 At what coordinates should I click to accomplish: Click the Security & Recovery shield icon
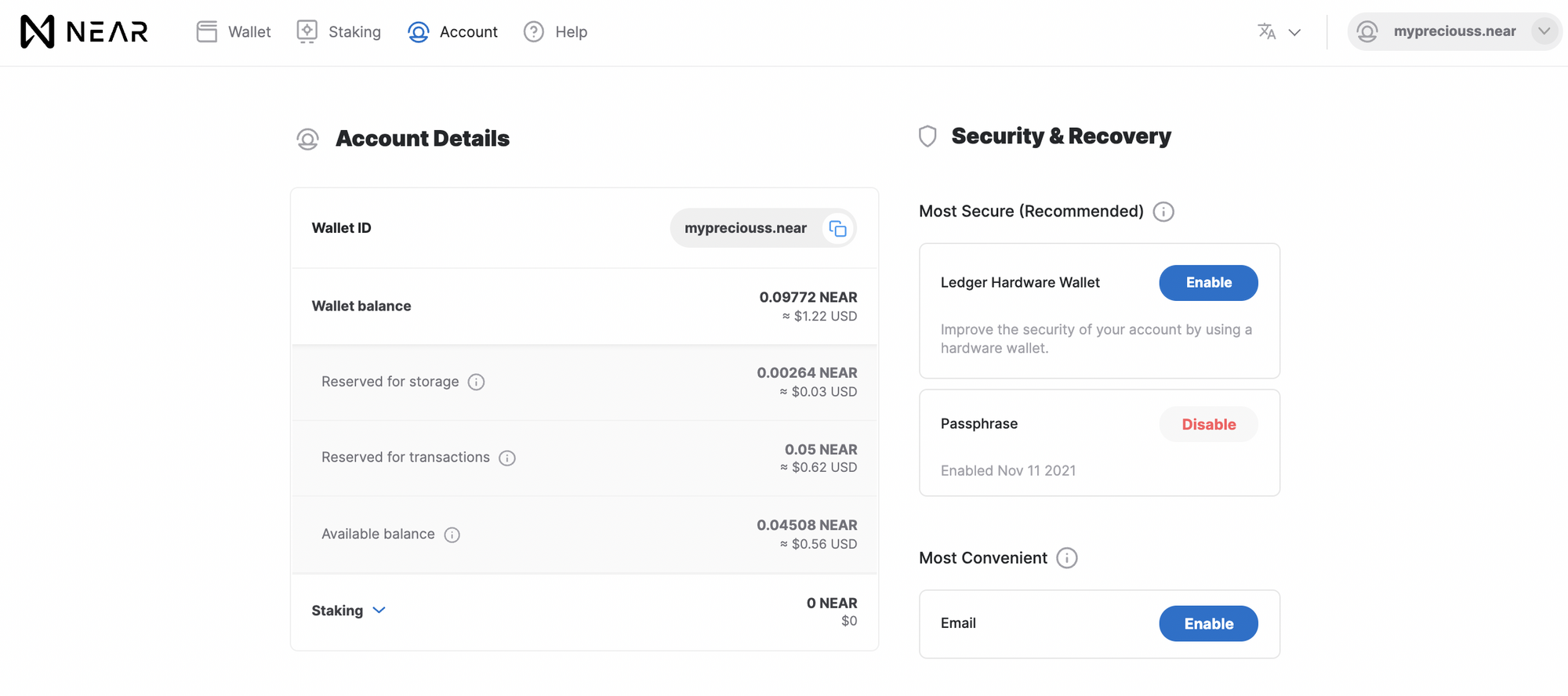tap(928, 136)
